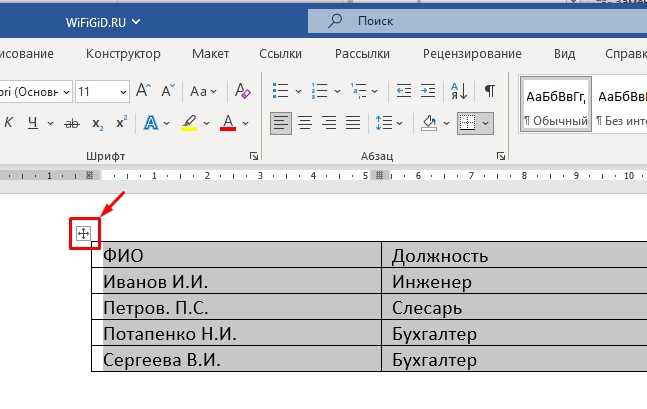Open the Конструктор tab
647x409 pixels.
(123, 54)
